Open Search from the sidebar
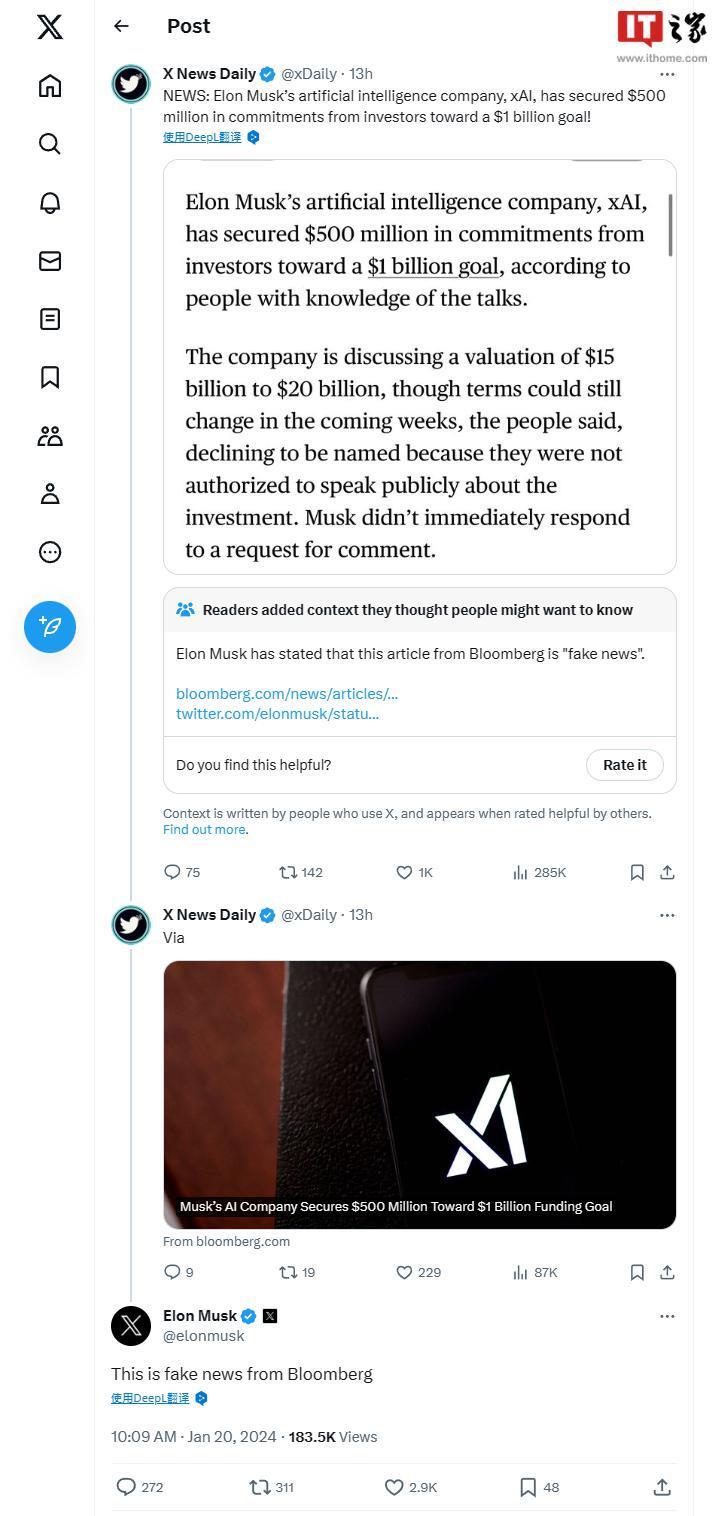This screenshot has height=1516, width=718. coord(50,144)
